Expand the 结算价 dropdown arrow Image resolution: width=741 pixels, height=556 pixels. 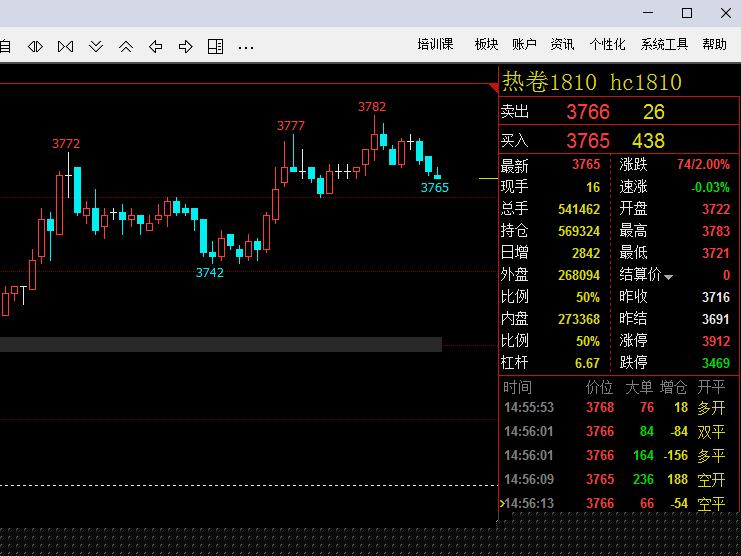tap(669, 276)
